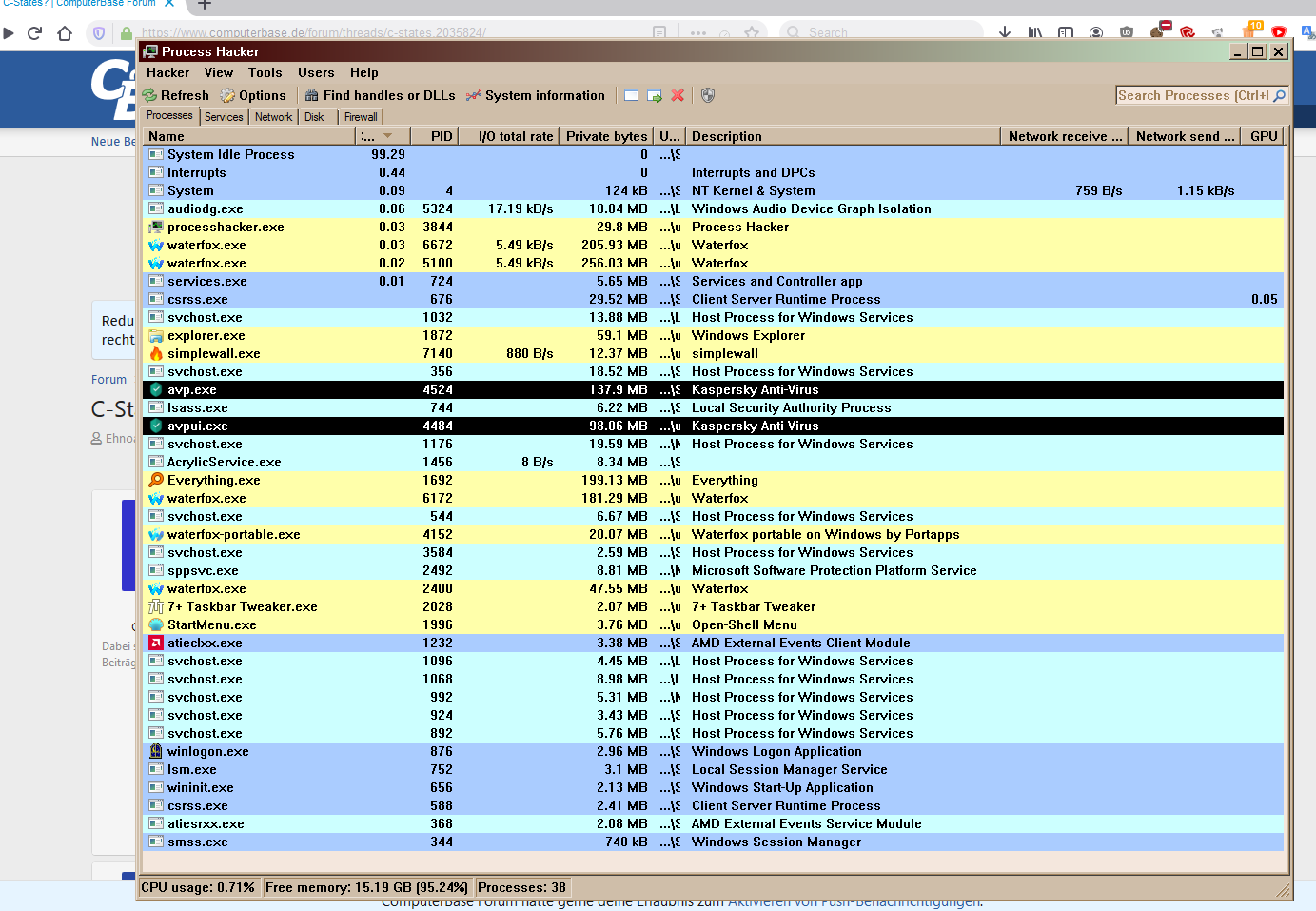This screenshot has height=911, width=1316.
Task: Click the Find window toolbar icon
Action: point(631,95)
